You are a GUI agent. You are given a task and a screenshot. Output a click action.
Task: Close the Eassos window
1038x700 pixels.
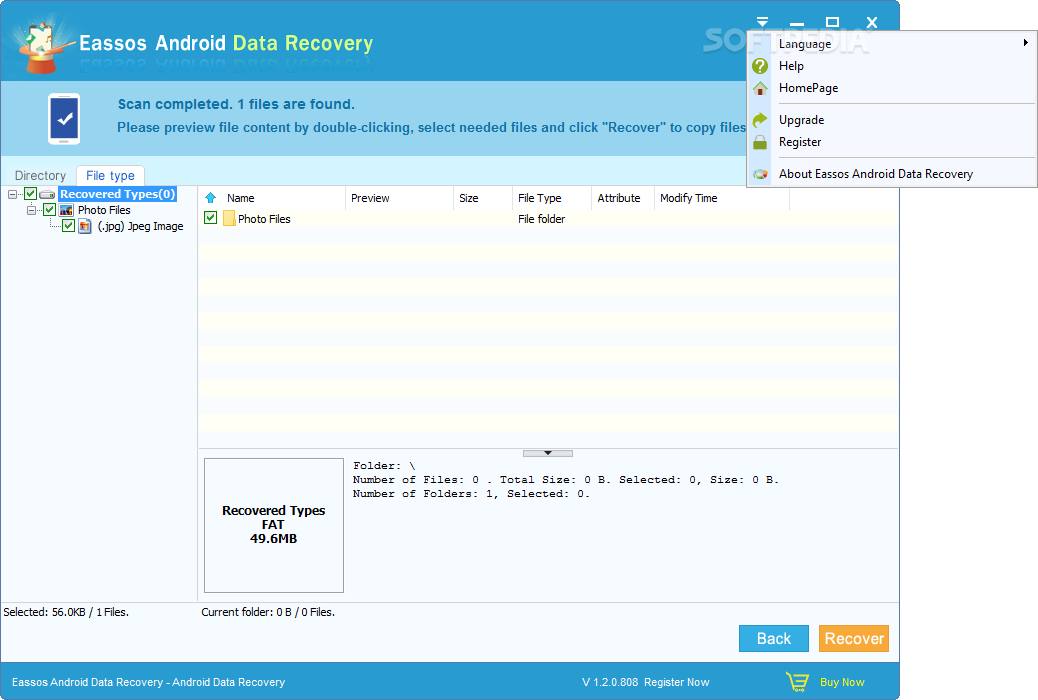[x=872, y=23]
